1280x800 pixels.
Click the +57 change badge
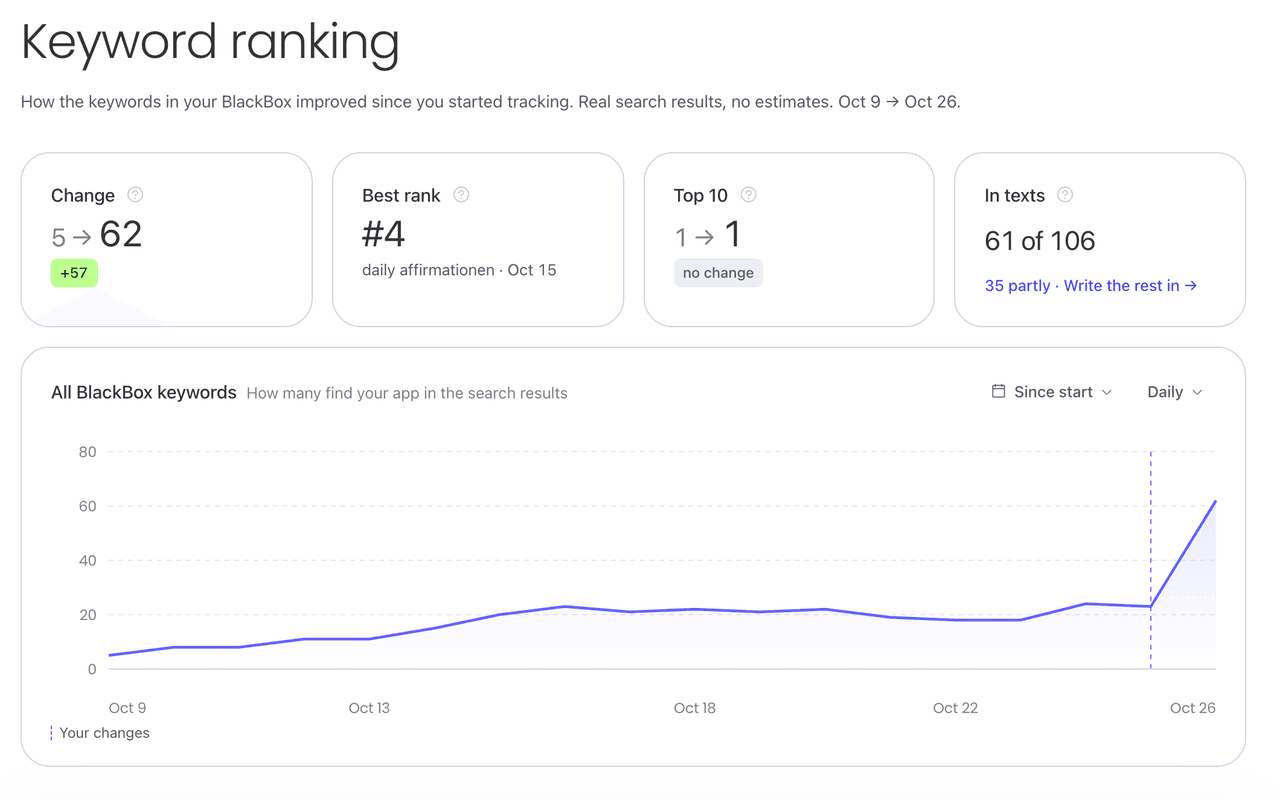point(74,273)
